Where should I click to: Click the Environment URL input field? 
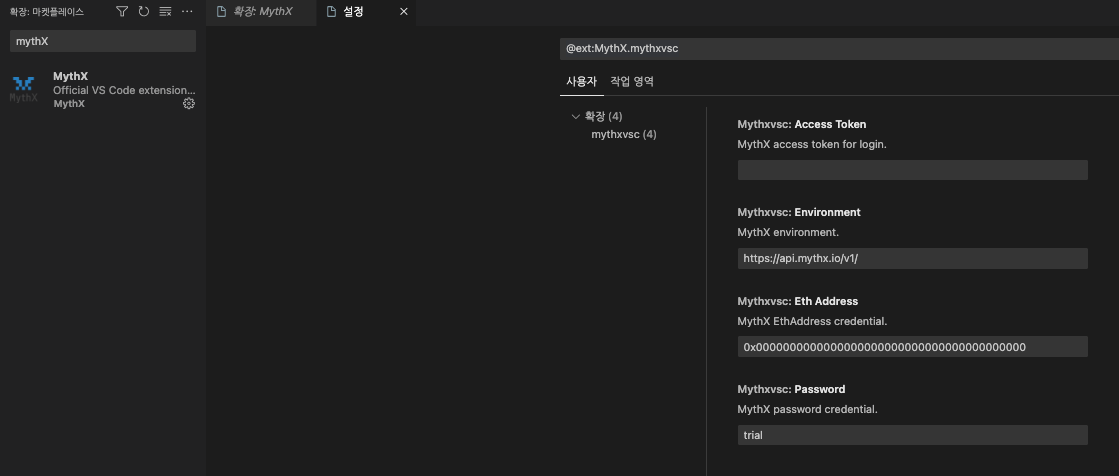point(913,258)
